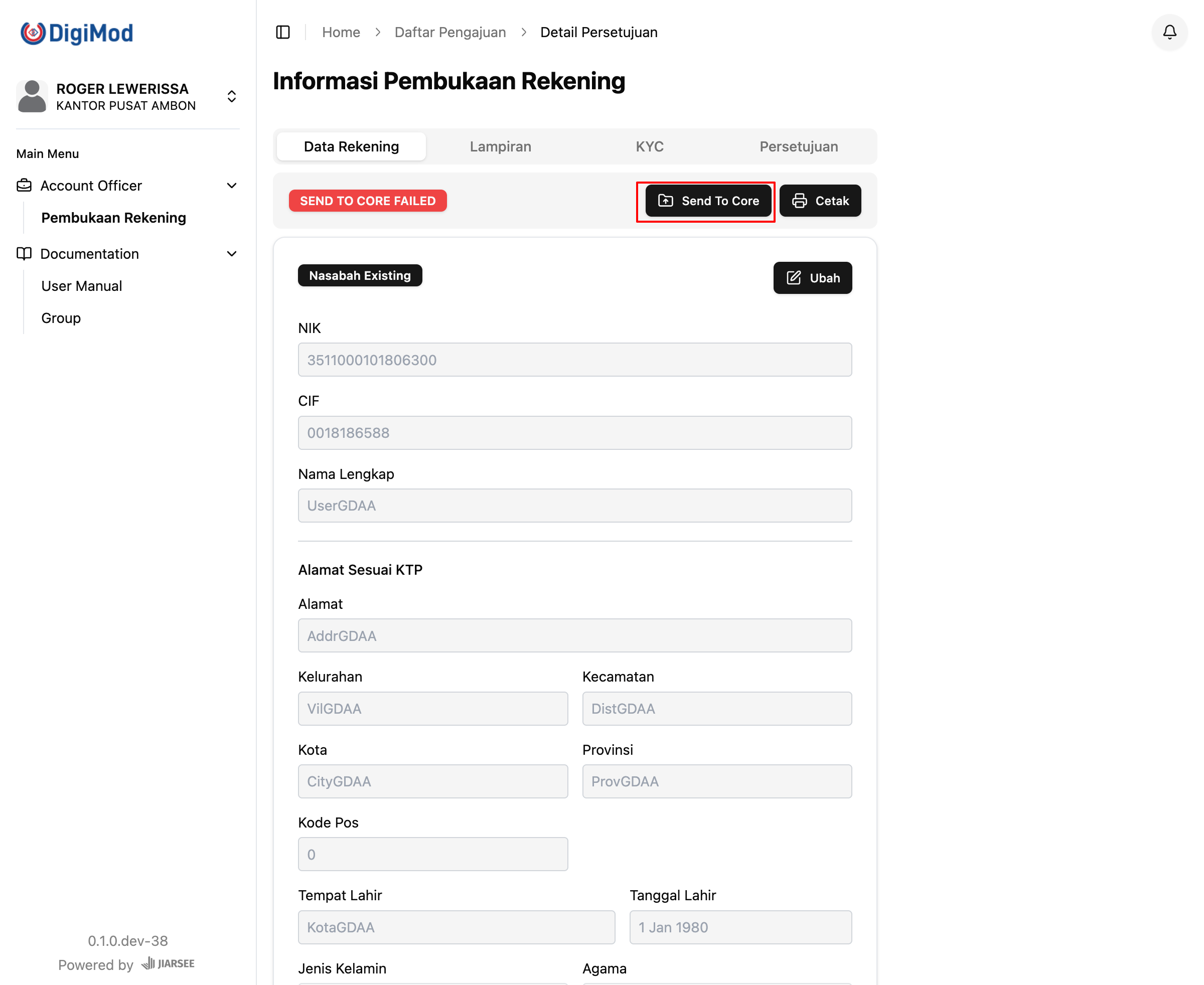Expand the user profile switcher chevrons

(x=232, y=96)
